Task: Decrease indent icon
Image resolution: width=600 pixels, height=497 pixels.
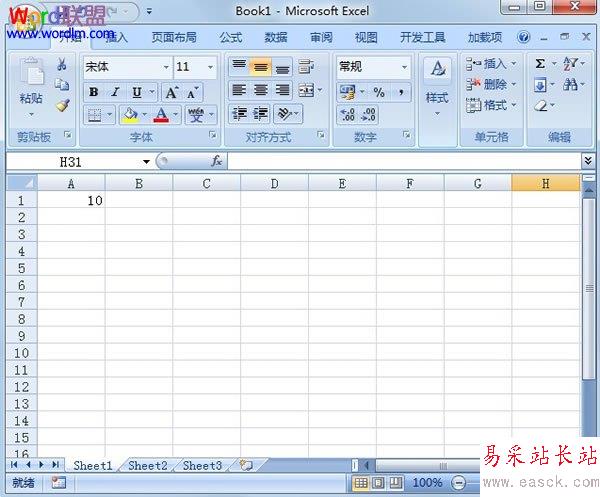Action: (240, 114)
